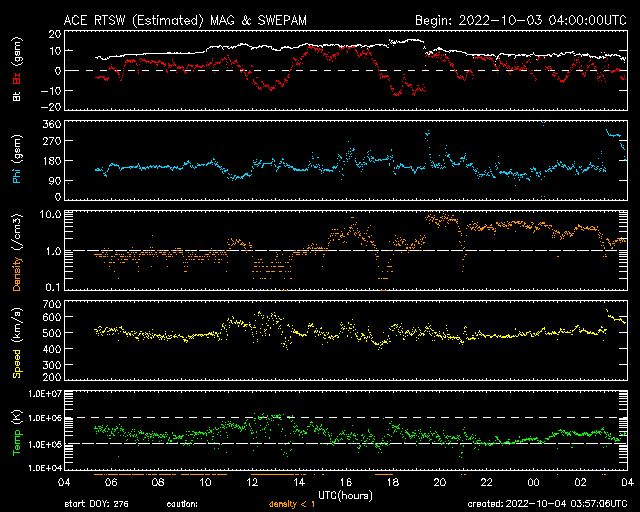Click the 1.0E+05 tick label on the Temp plot
The image size is (640, 512).
point(44,444)
